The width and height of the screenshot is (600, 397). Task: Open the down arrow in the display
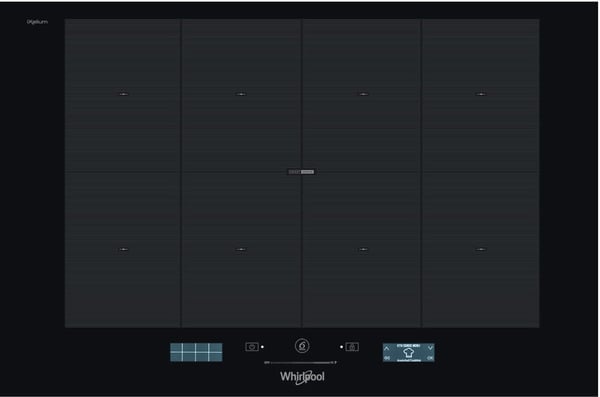click(x=430, y=348)
